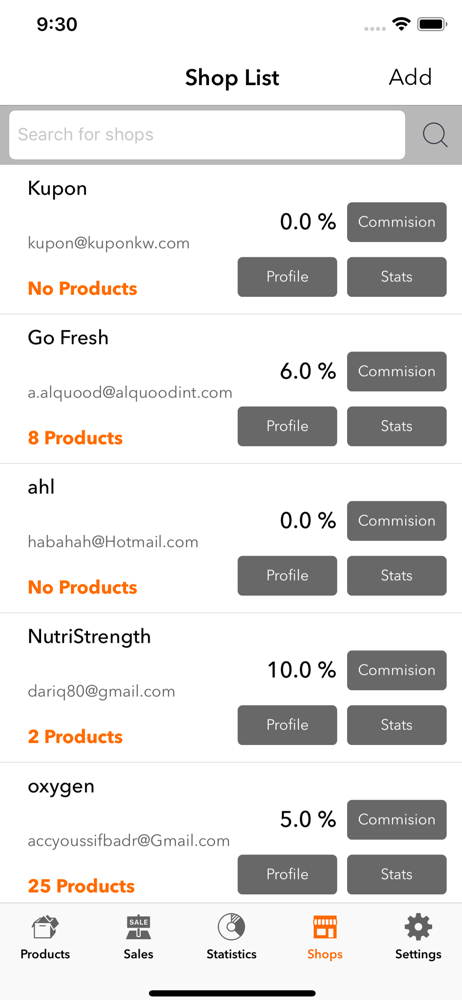Viewport: 462px width, 1000px height.
Task: Open the Products tab box icon
Action: point(45,929)
